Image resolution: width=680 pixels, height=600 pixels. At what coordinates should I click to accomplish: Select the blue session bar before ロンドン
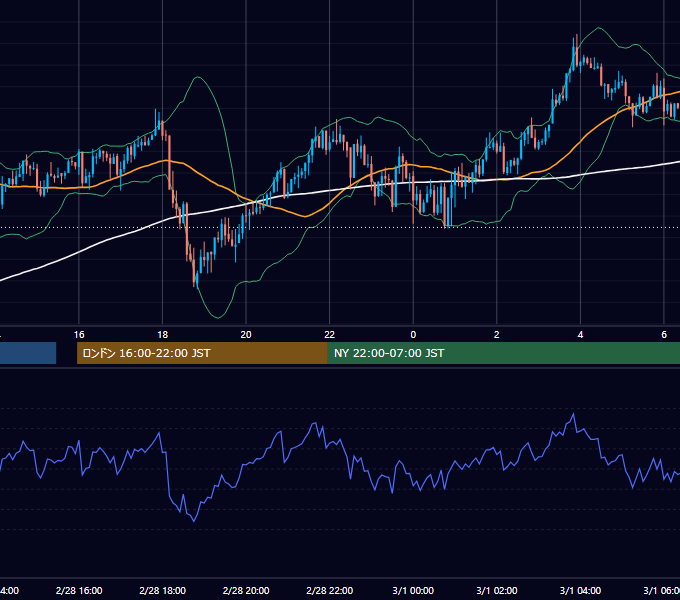28,353
